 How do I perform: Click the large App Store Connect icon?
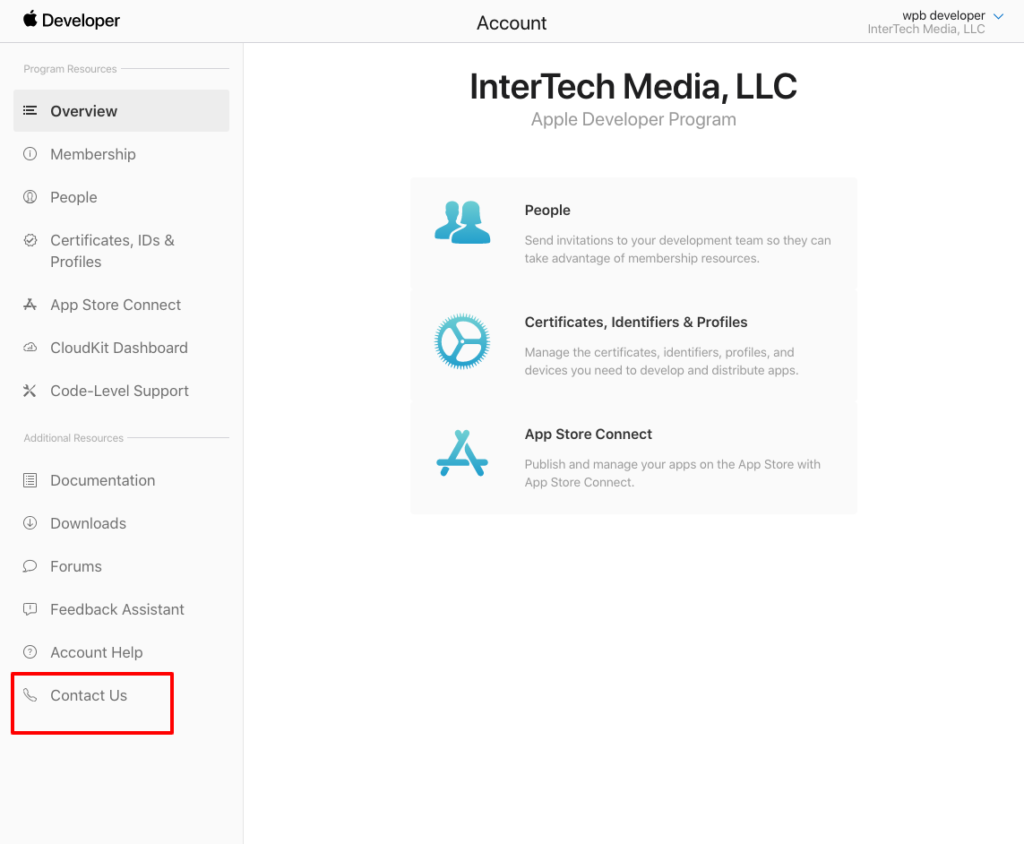[x=462, y=453]
